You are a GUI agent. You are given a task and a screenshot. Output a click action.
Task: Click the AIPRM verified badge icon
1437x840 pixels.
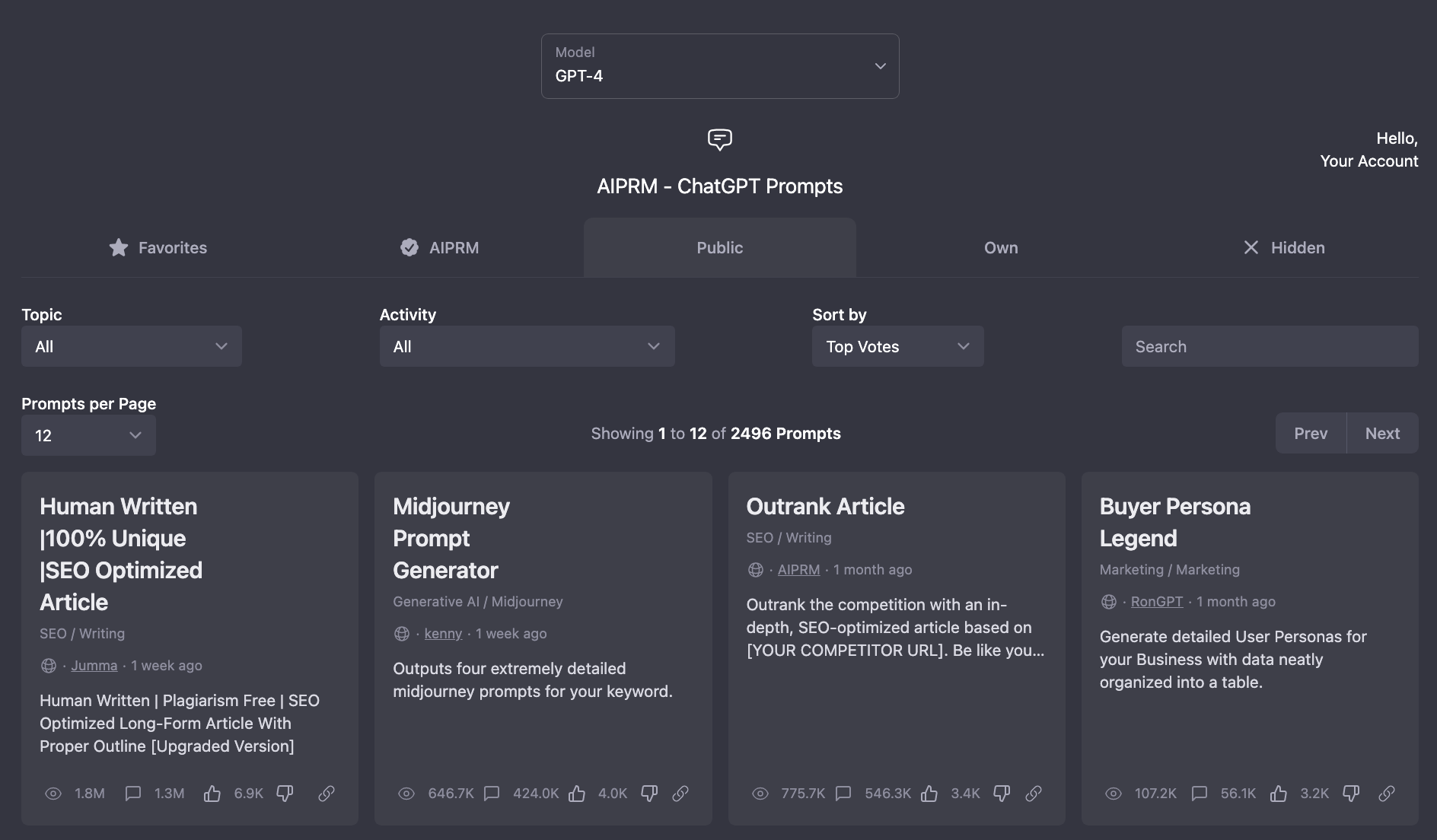409,247
